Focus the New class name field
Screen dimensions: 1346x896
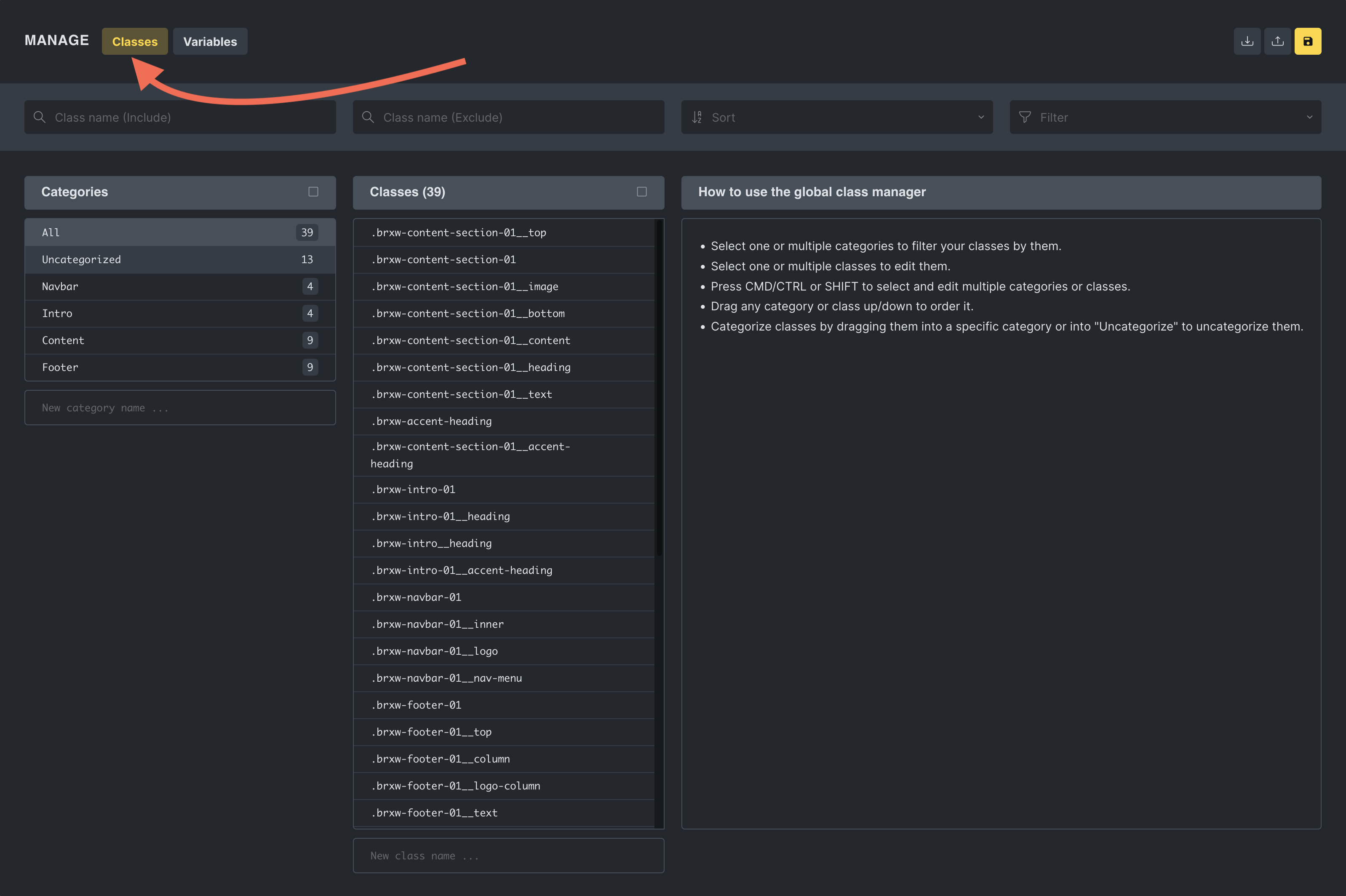click(x=508, y=856)
